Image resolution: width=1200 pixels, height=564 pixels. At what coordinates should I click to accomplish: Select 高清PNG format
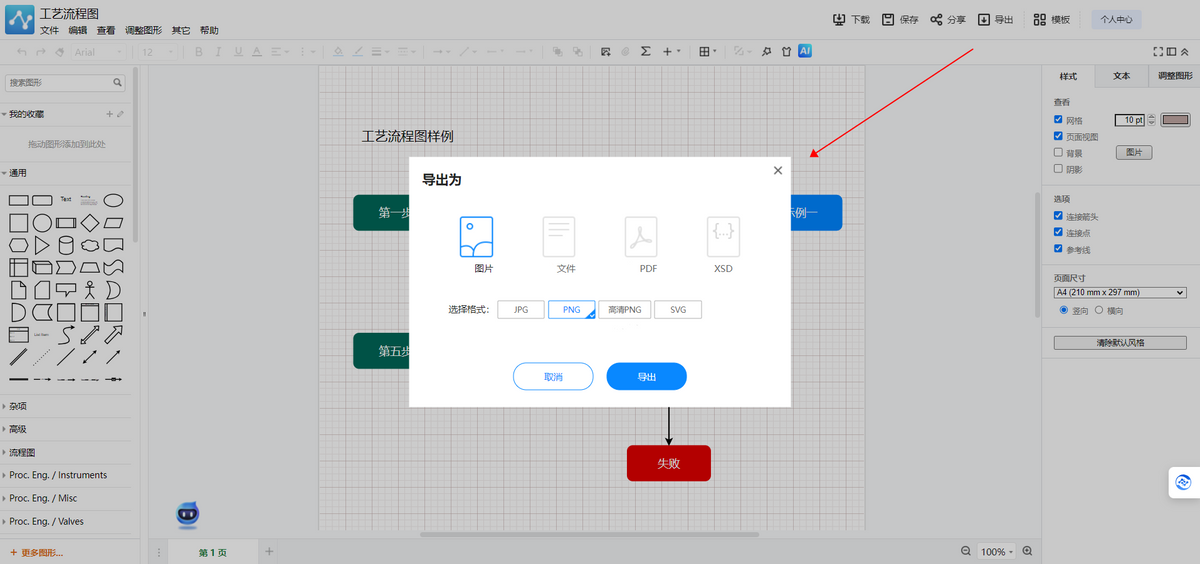coord(625,310)
